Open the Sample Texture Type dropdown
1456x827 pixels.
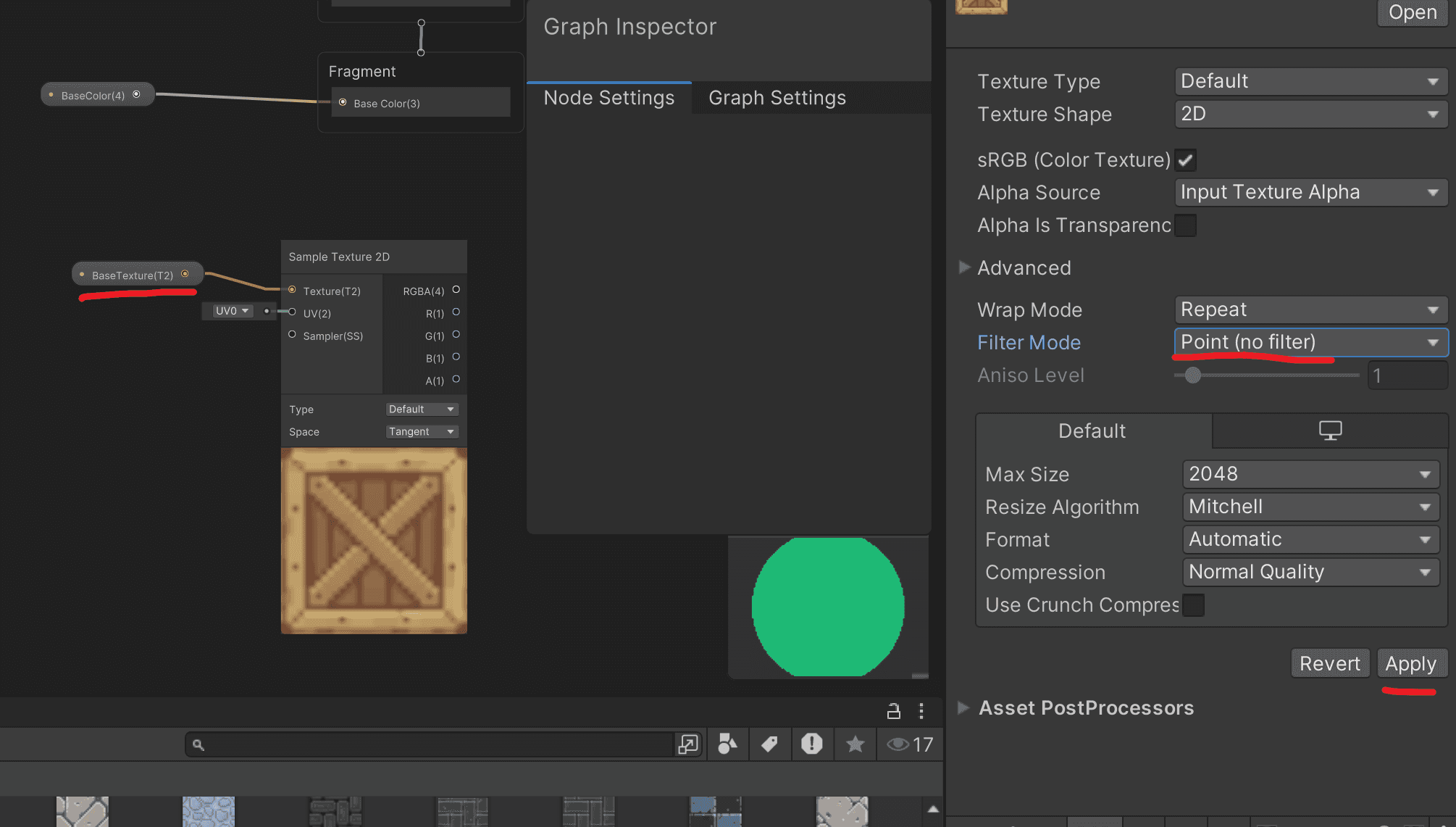pyautogui.click(x=422, y=410)
